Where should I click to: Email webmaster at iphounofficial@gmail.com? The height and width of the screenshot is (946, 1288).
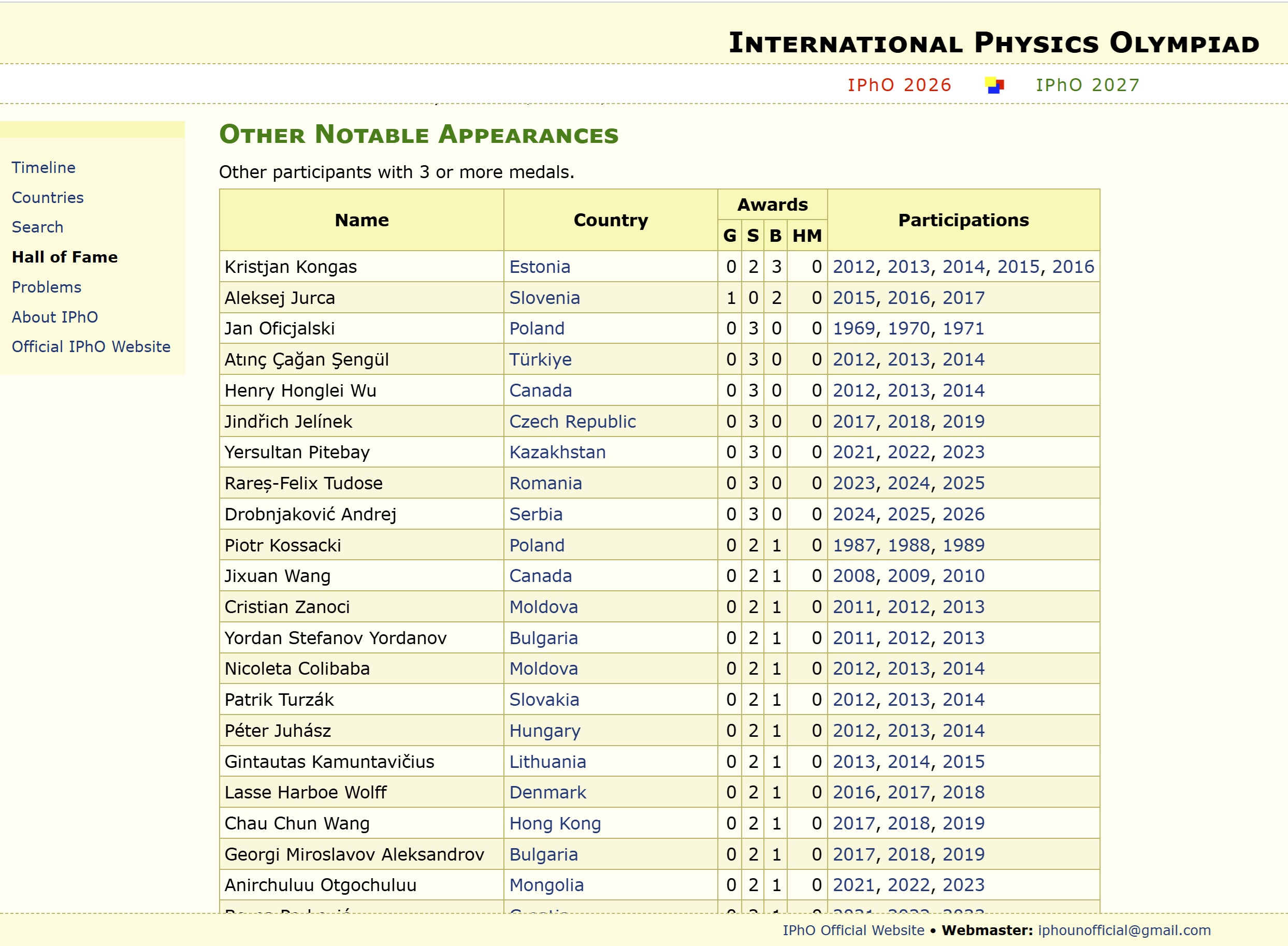[1124, 930]
